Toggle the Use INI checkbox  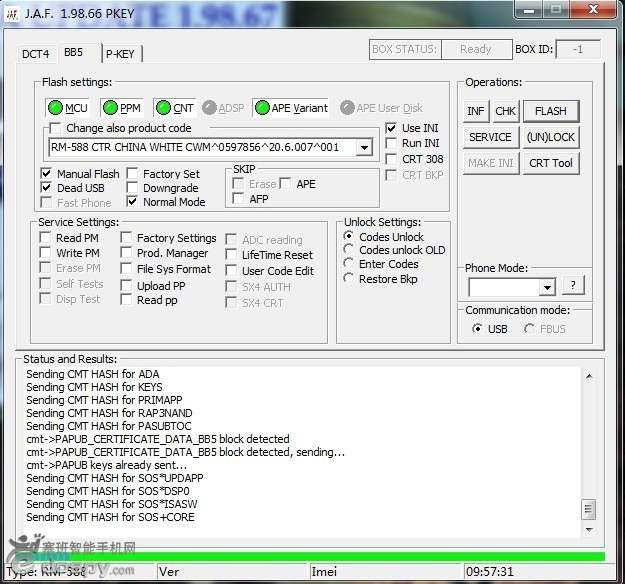click(391, 128)
